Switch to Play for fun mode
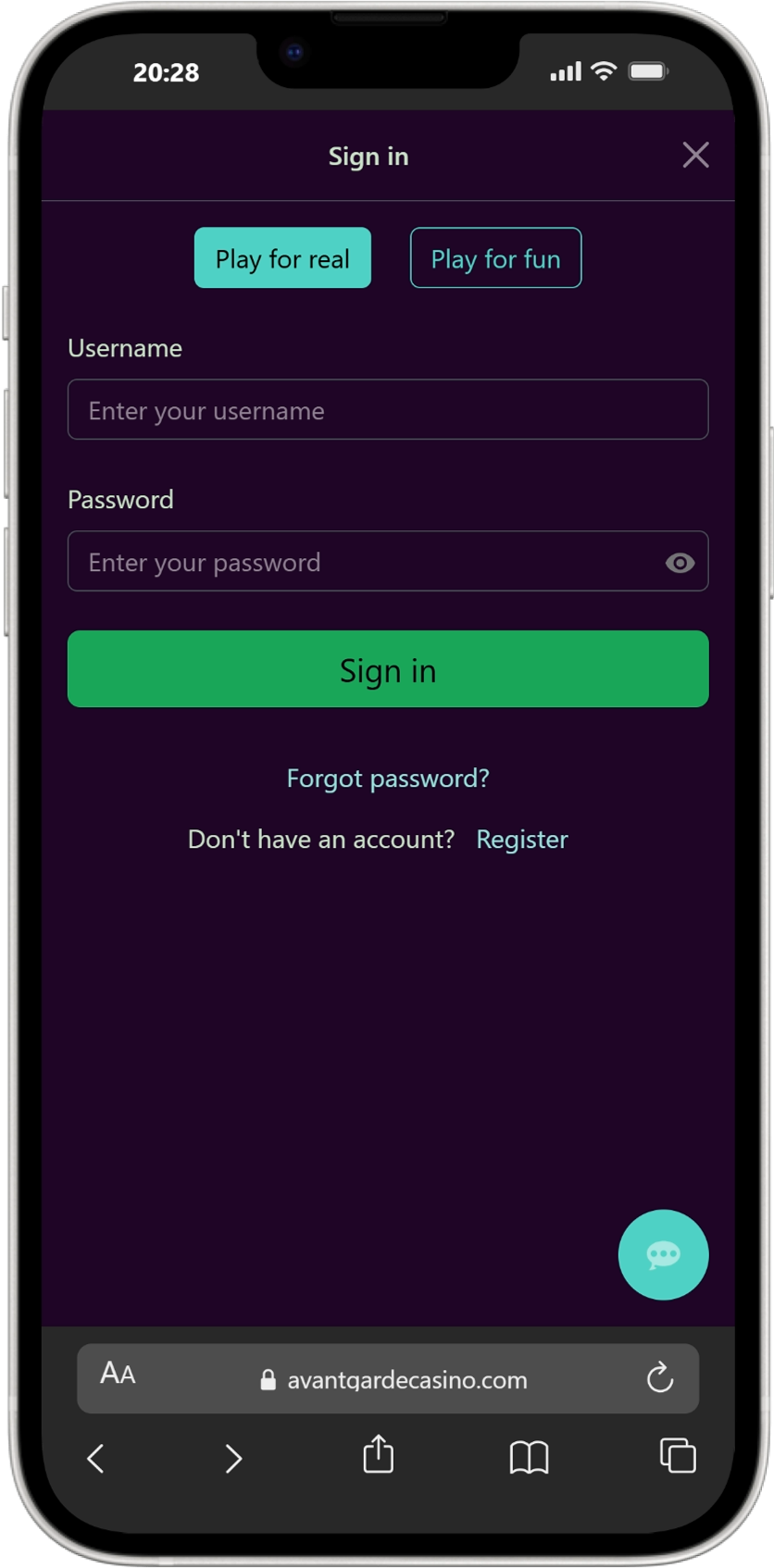 point(495,258)
